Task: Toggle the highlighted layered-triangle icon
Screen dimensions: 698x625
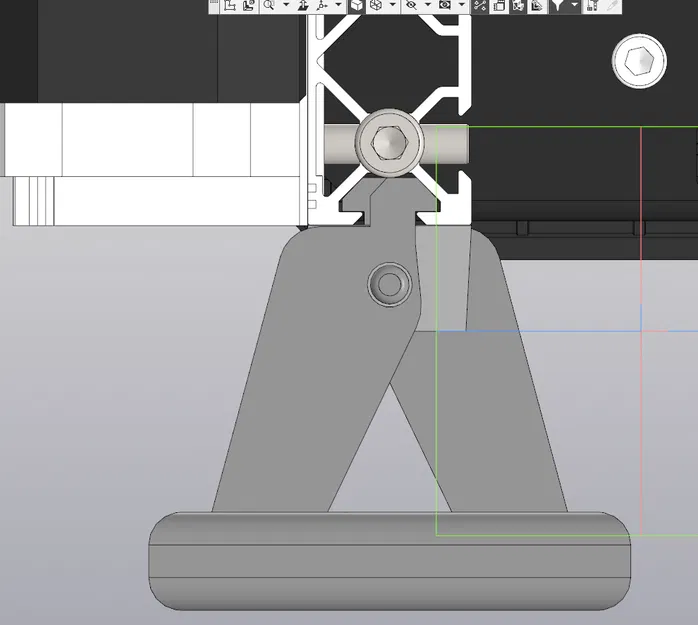Action: point(538,5)
